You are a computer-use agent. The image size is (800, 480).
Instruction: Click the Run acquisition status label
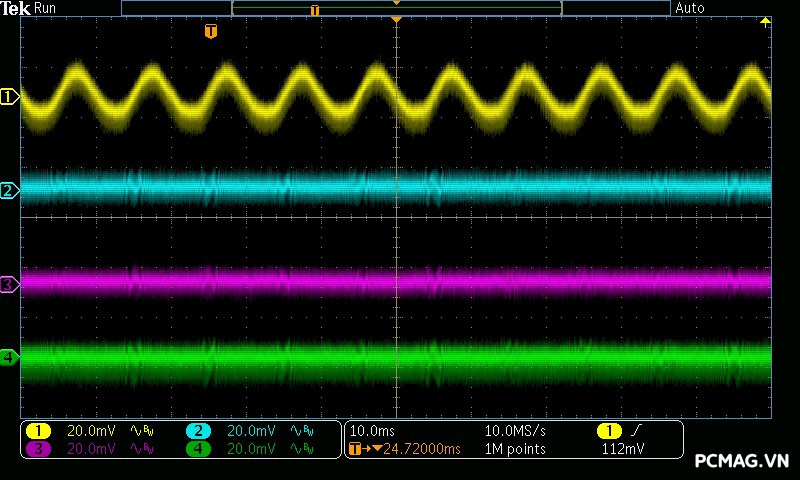click(x=45, y=8)
